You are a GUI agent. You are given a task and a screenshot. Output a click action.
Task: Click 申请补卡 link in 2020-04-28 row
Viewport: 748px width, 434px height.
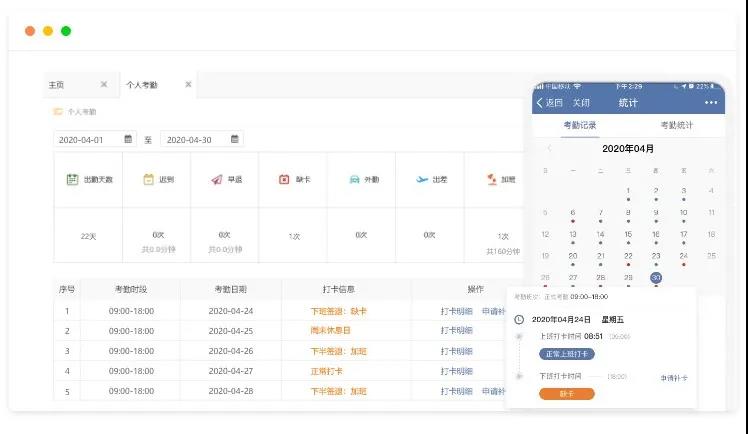pyautogui.click(x=493, y=392)
